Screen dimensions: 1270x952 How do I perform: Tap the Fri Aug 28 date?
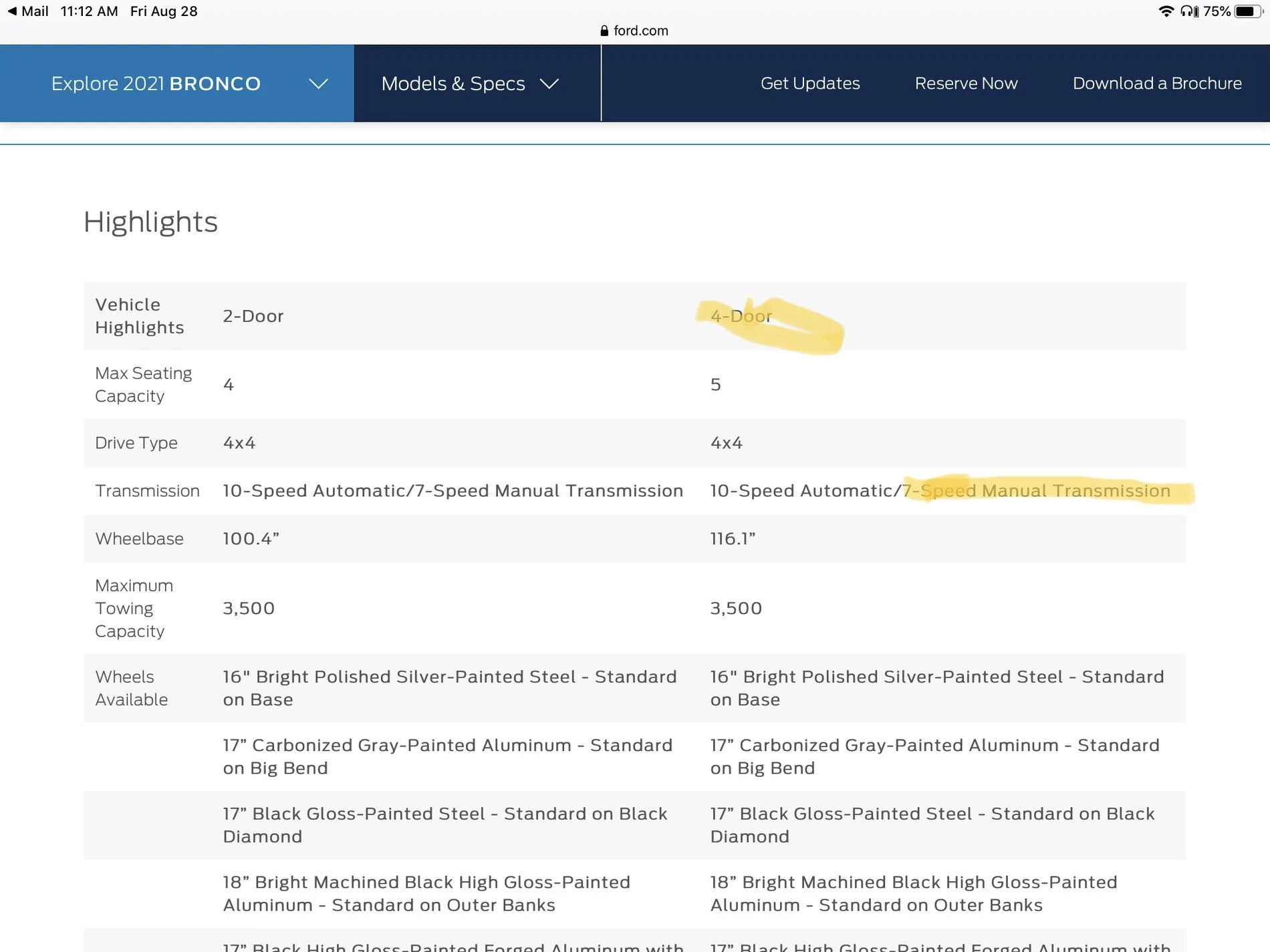[x=164, y=11]
